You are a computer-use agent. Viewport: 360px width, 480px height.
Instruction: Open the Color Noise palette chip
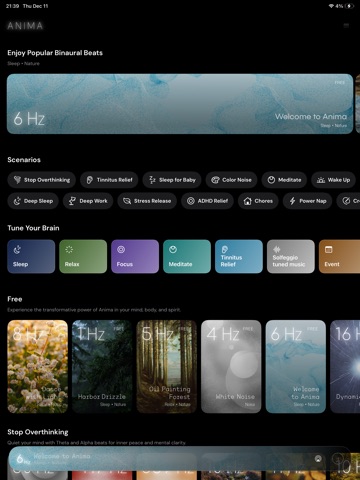231,180
